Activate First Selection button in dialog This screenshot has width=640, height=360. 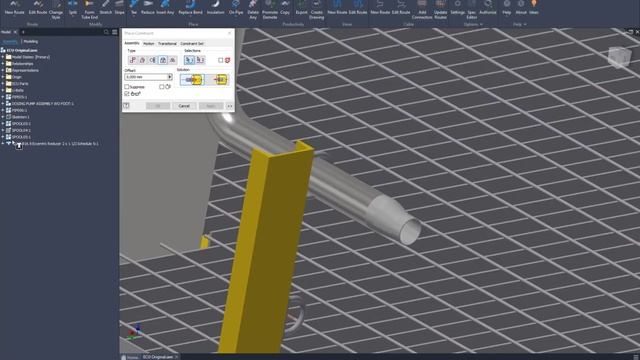click(189, 60)
